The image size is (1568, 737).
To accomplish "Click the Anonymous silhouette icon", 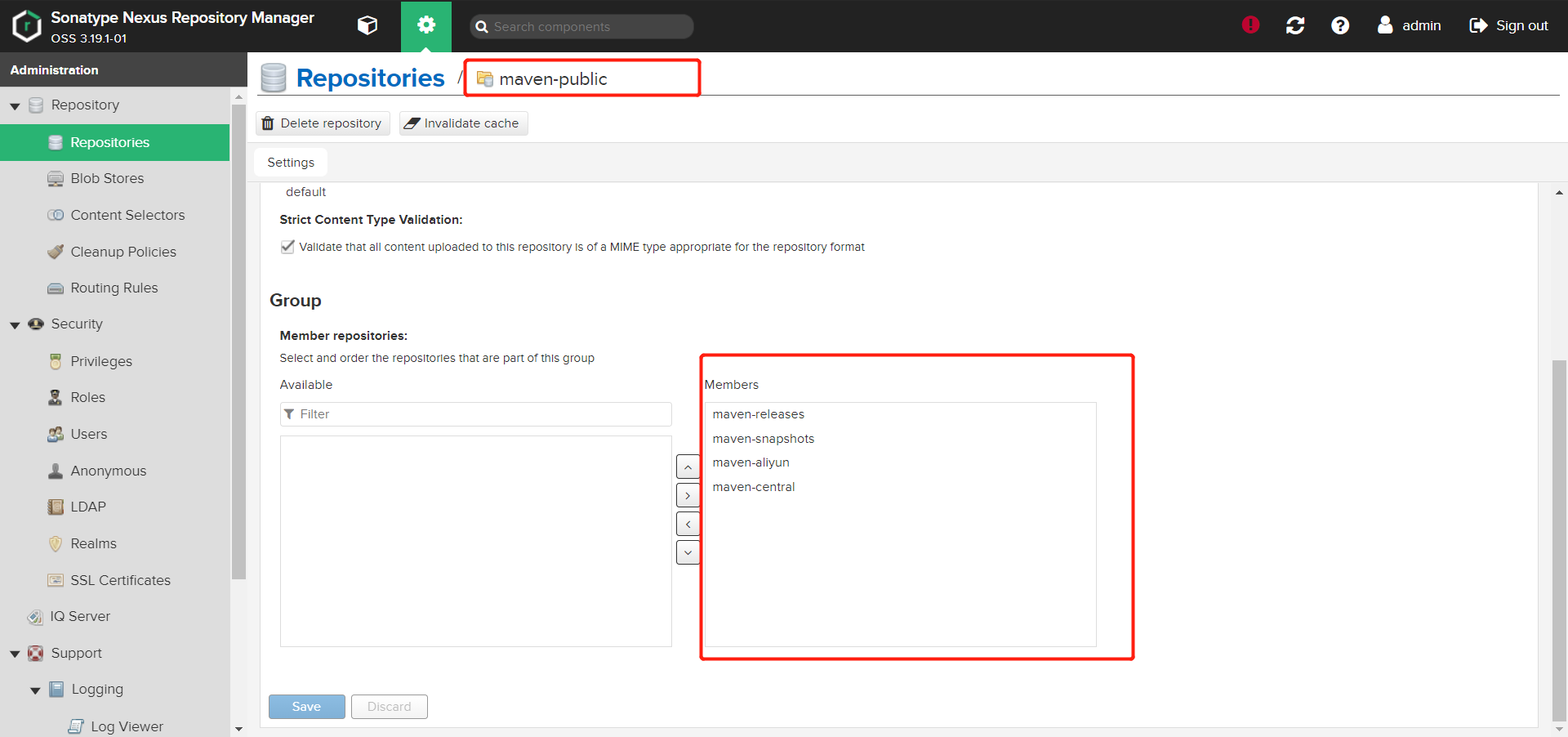I will coord(56,471).
